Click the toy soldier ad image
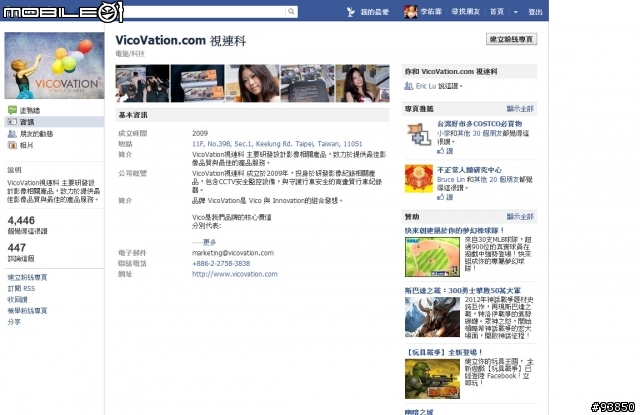 tap(432, 379)
